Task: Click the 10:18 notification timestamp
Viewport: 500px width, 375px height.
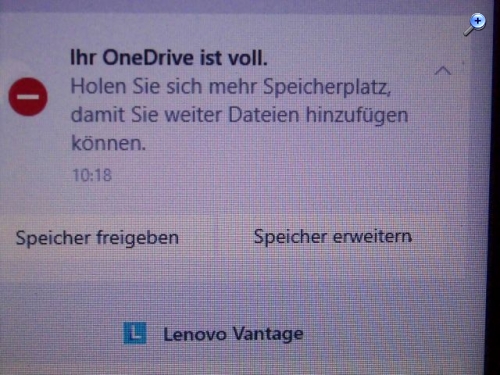Action: pos(92,175)
